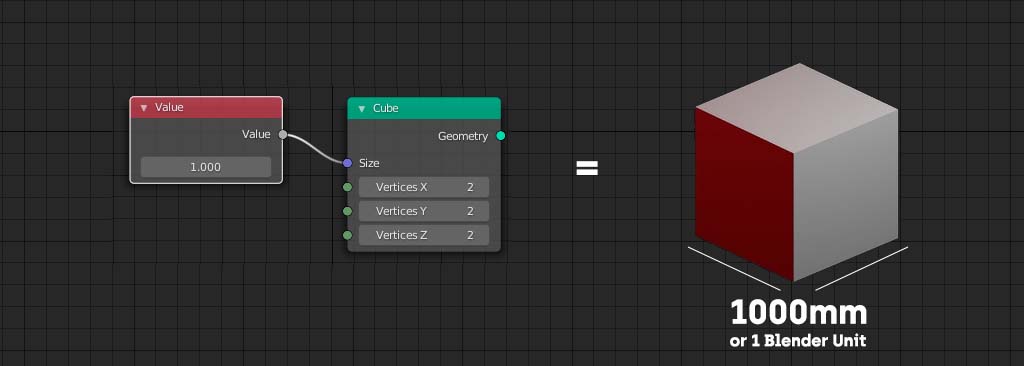The height and width of the screenshot is (366, 1024).
Task: Click the 1000mm text
Action: point(799,312)
